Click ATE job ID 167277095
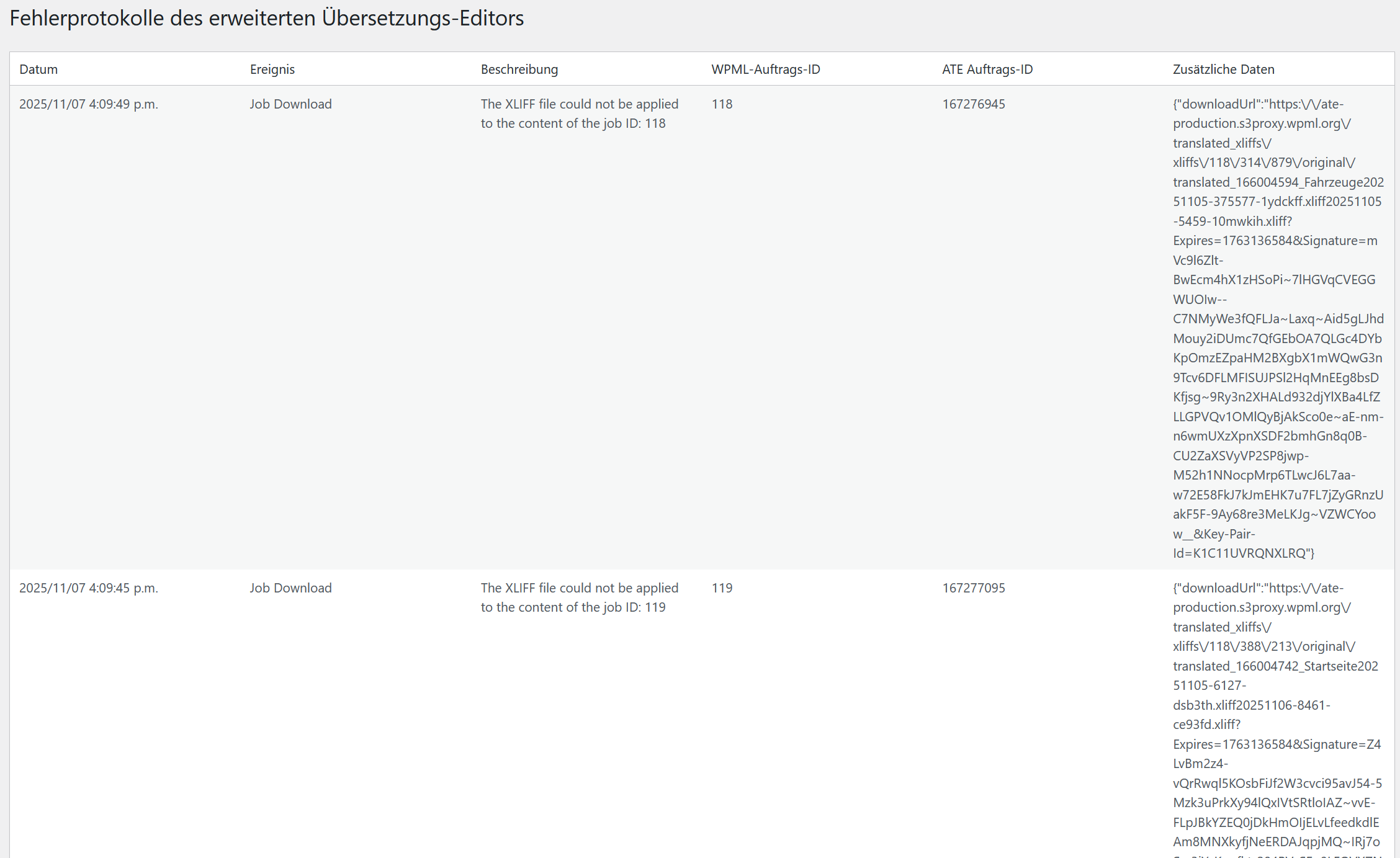The width and height of the screenshot is (1400, 858). [973, 588]
